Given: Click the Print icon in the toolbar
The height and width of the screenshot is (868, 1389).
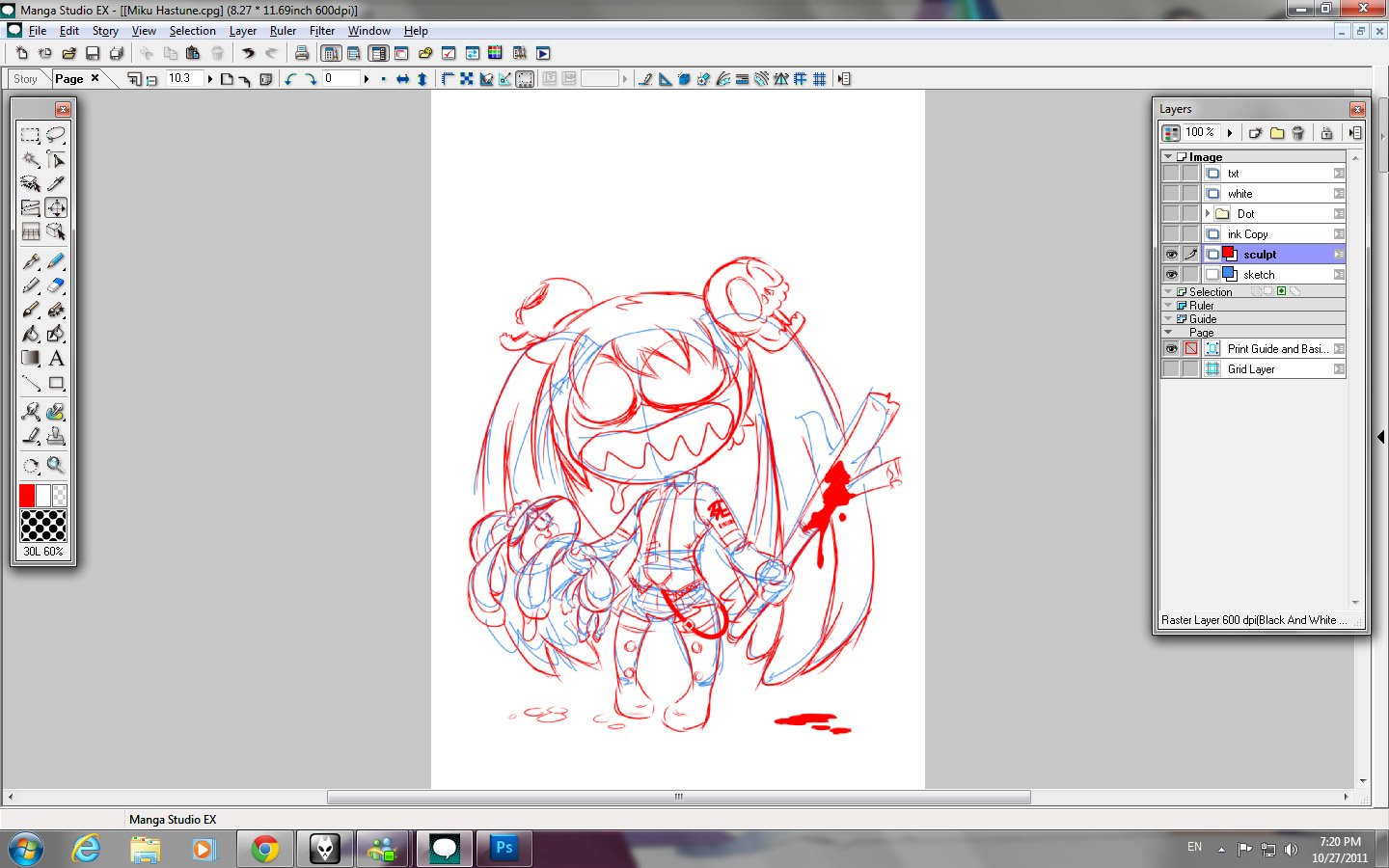Looking at the screenshot, I should point(302,53).
